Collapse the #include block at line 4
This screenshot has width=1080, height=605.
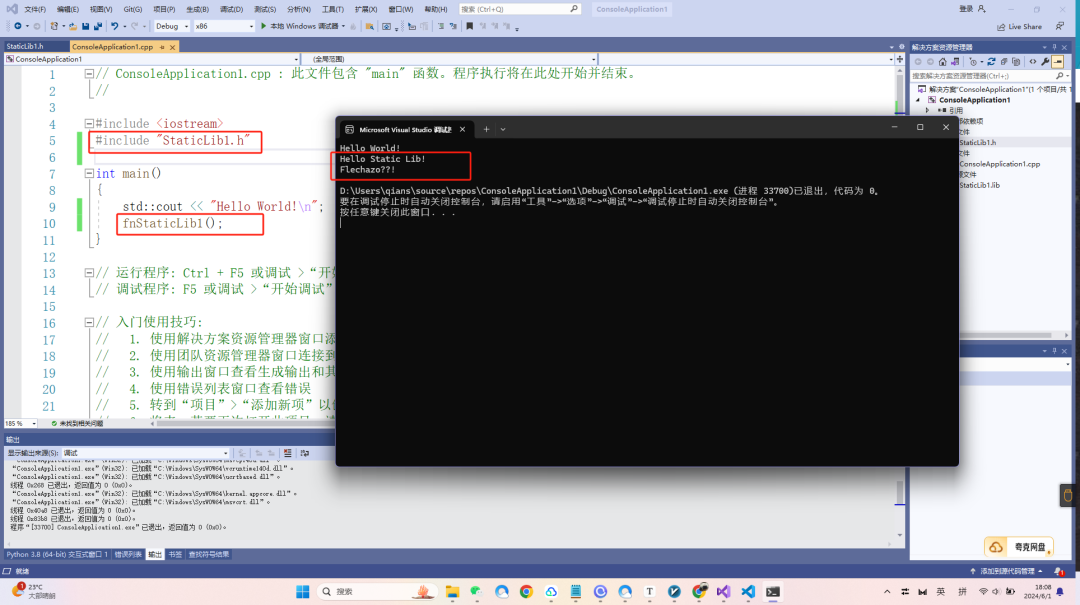click(89, 123)
